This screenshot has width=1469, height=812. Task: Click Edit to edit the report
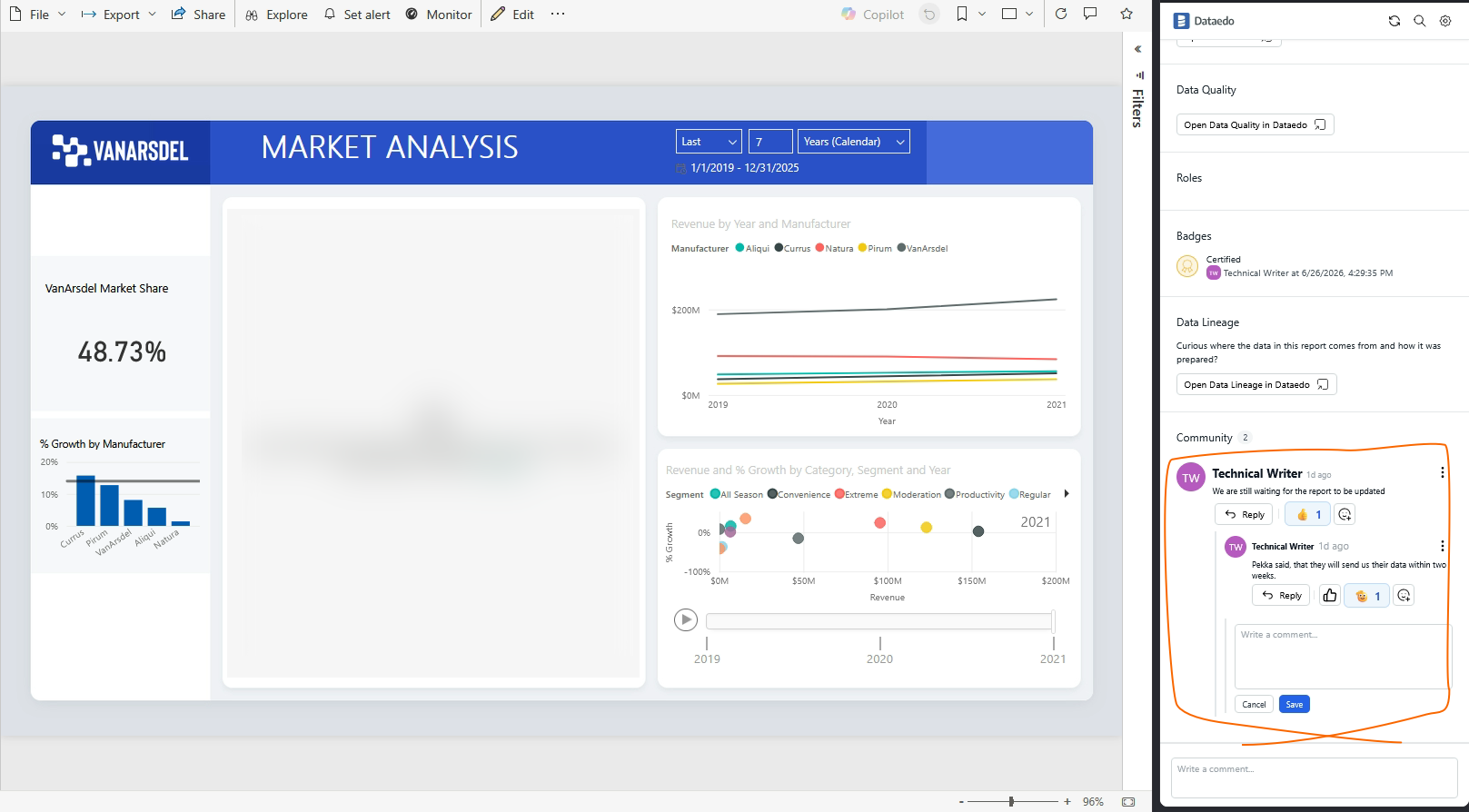pos(512,15)
